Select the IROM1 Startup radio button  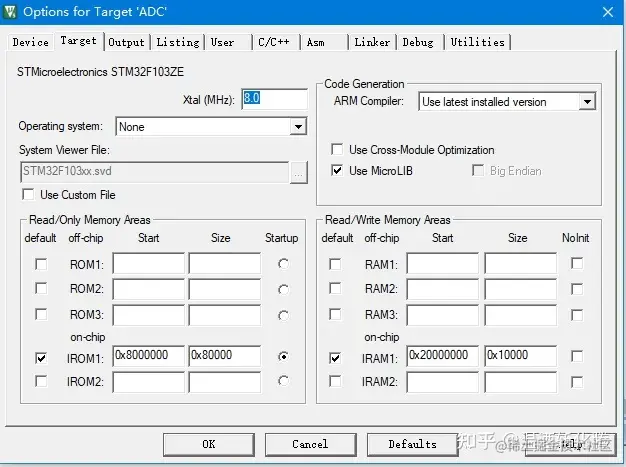(283, 356)
